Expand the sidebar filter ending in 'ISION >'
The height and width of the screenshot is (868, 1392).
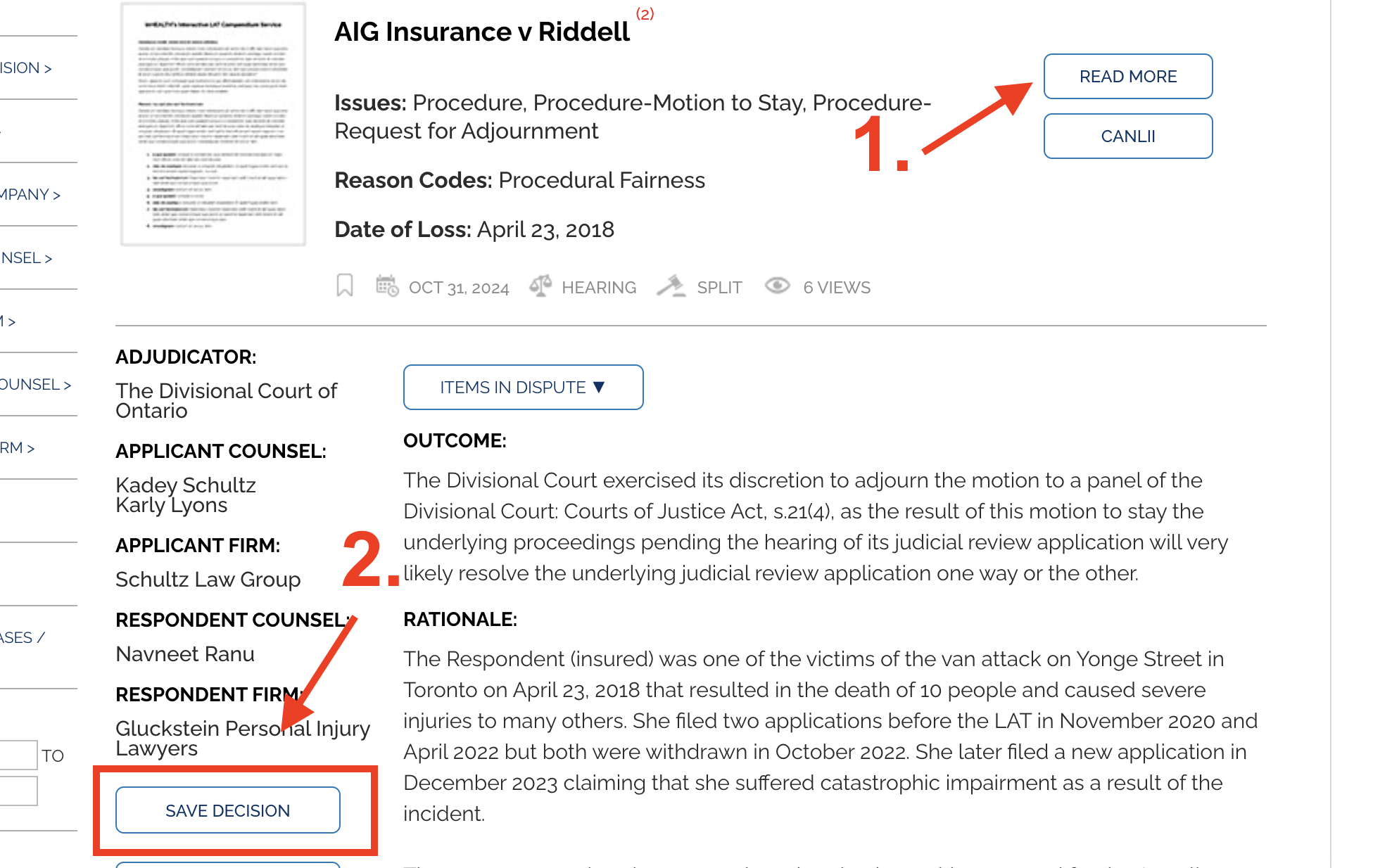26,68
